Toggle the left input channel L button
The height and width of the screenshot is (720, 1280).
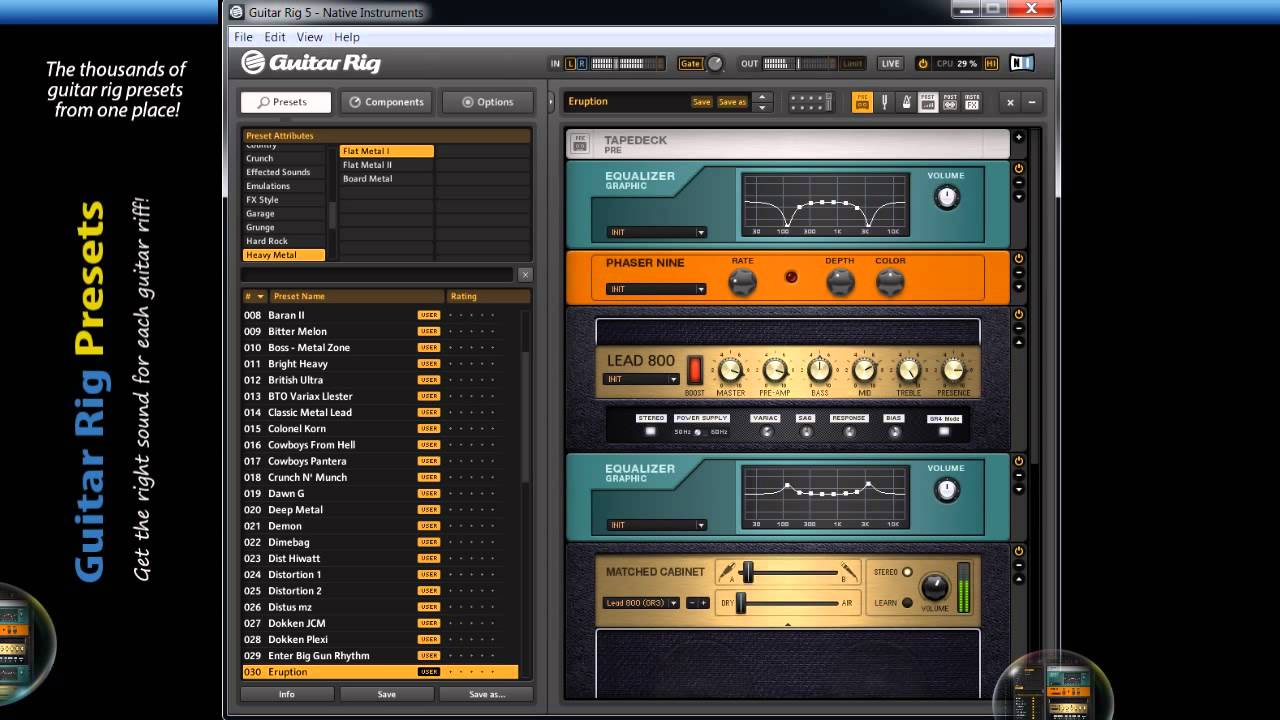pyautogui.click(x=572, y=64)
